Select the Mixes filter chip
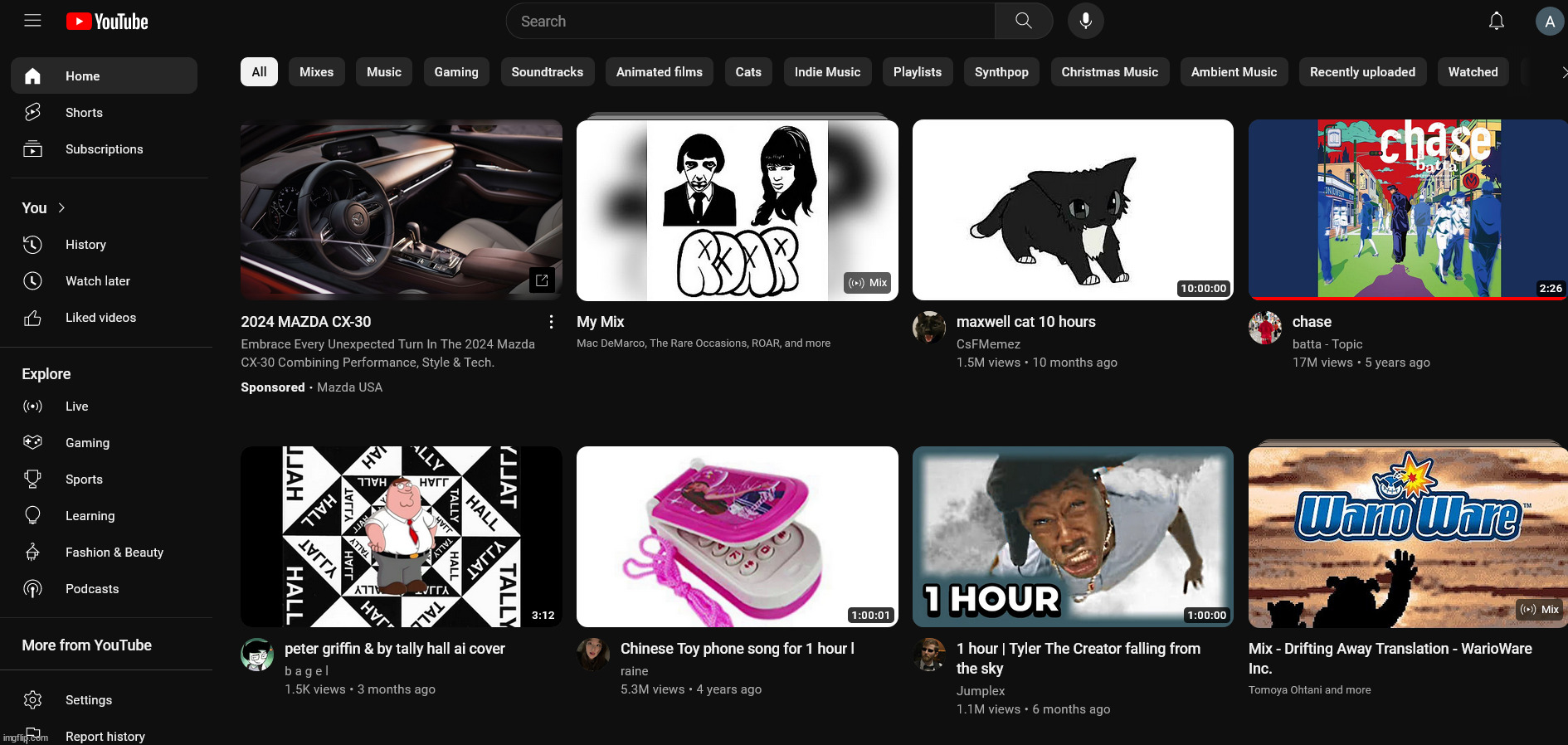Viewport: 1568px width, 745px height. coord(316,72)
